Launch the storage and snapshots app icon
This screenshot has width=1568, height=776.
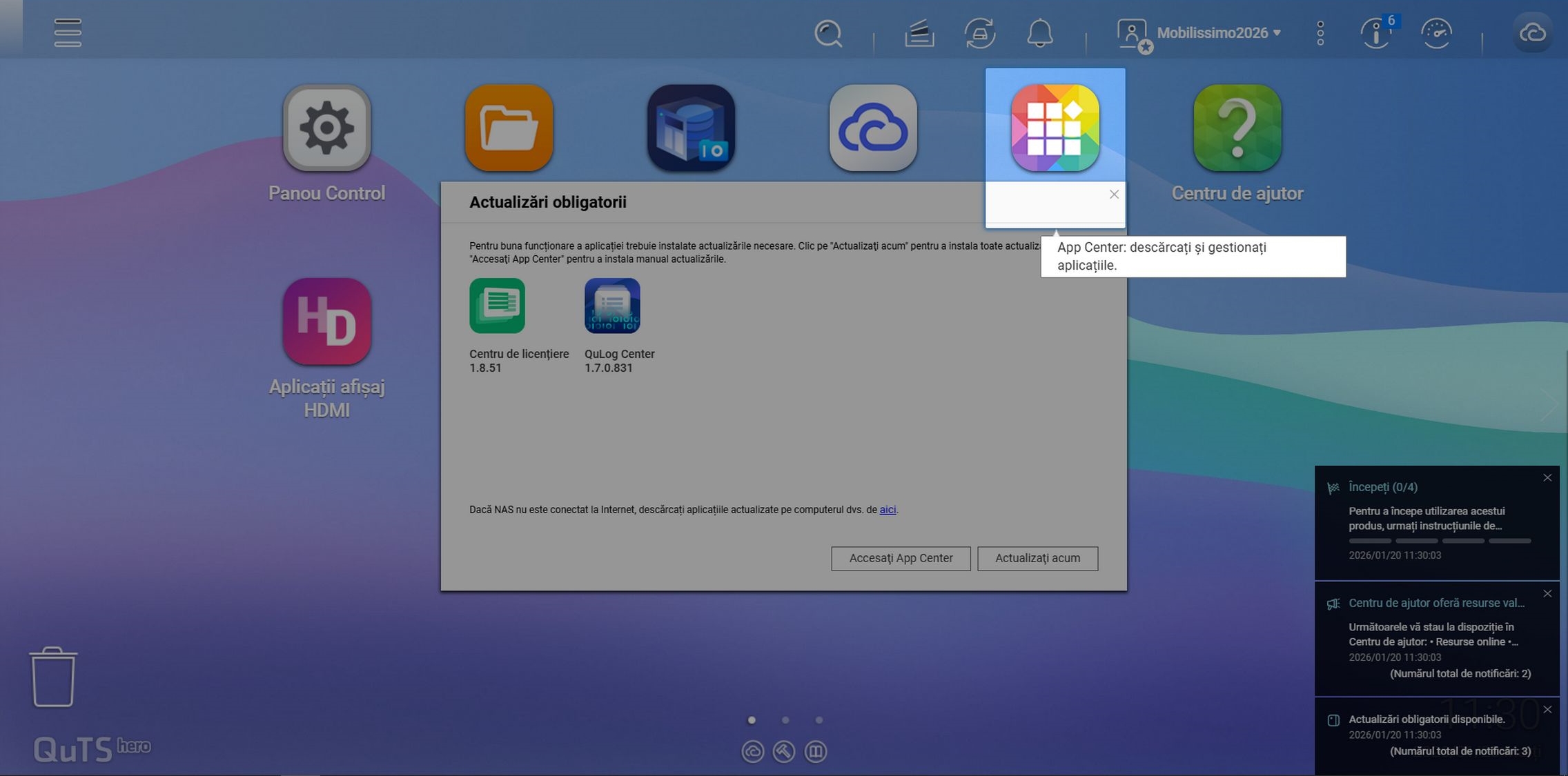(x=691, y=128)
